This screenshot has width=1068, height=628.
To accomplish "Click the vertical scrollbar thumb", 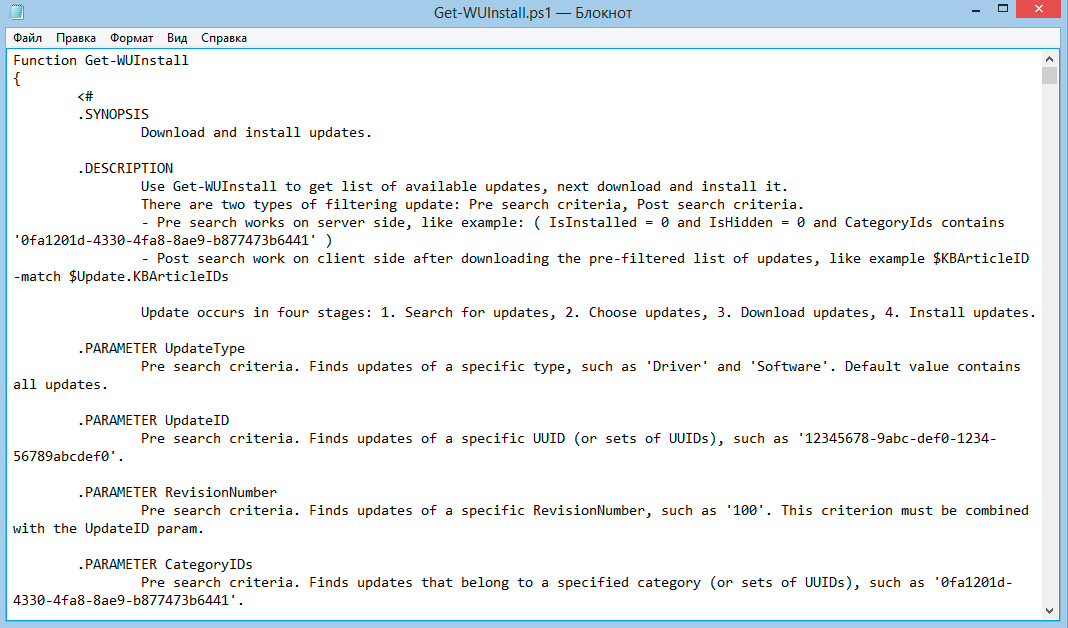I will pos(1049,76).
